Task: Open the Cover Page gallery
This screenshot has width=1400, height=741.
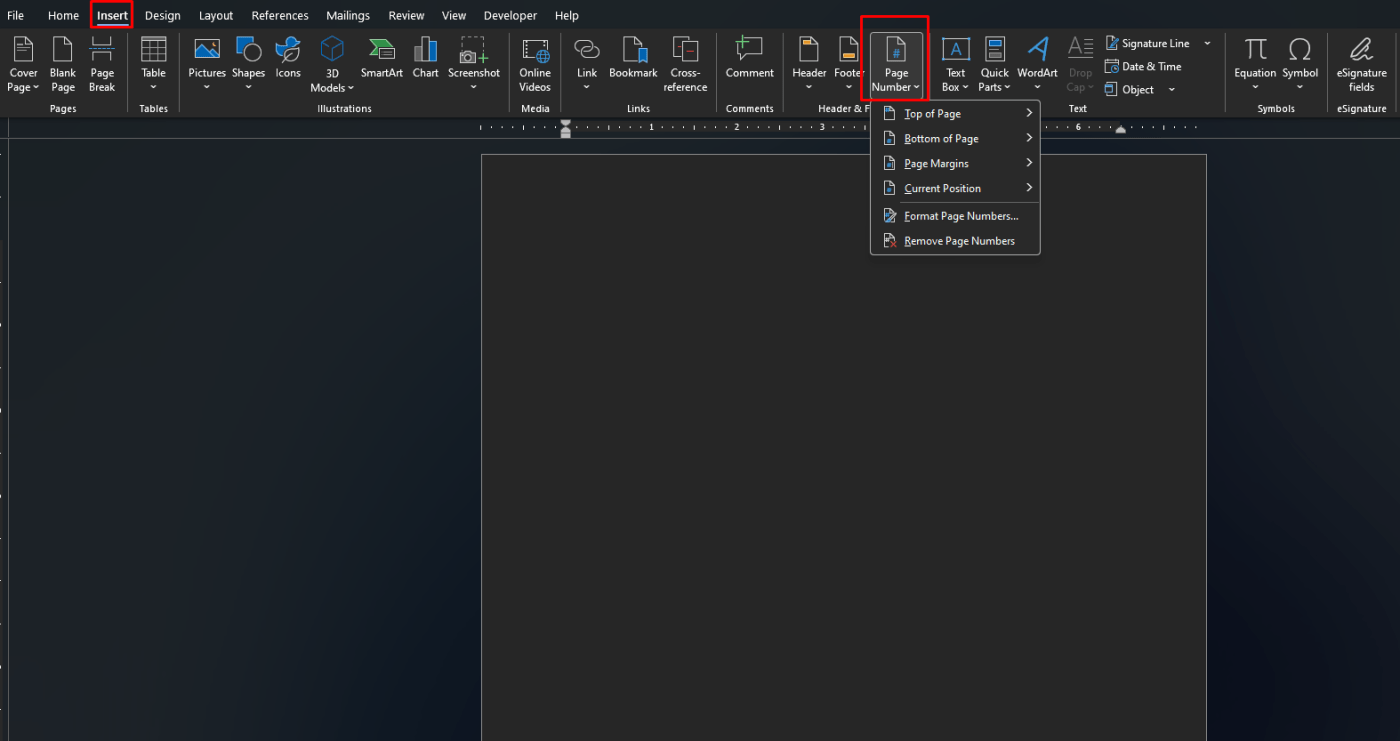Action: click(x=23, y=66)
